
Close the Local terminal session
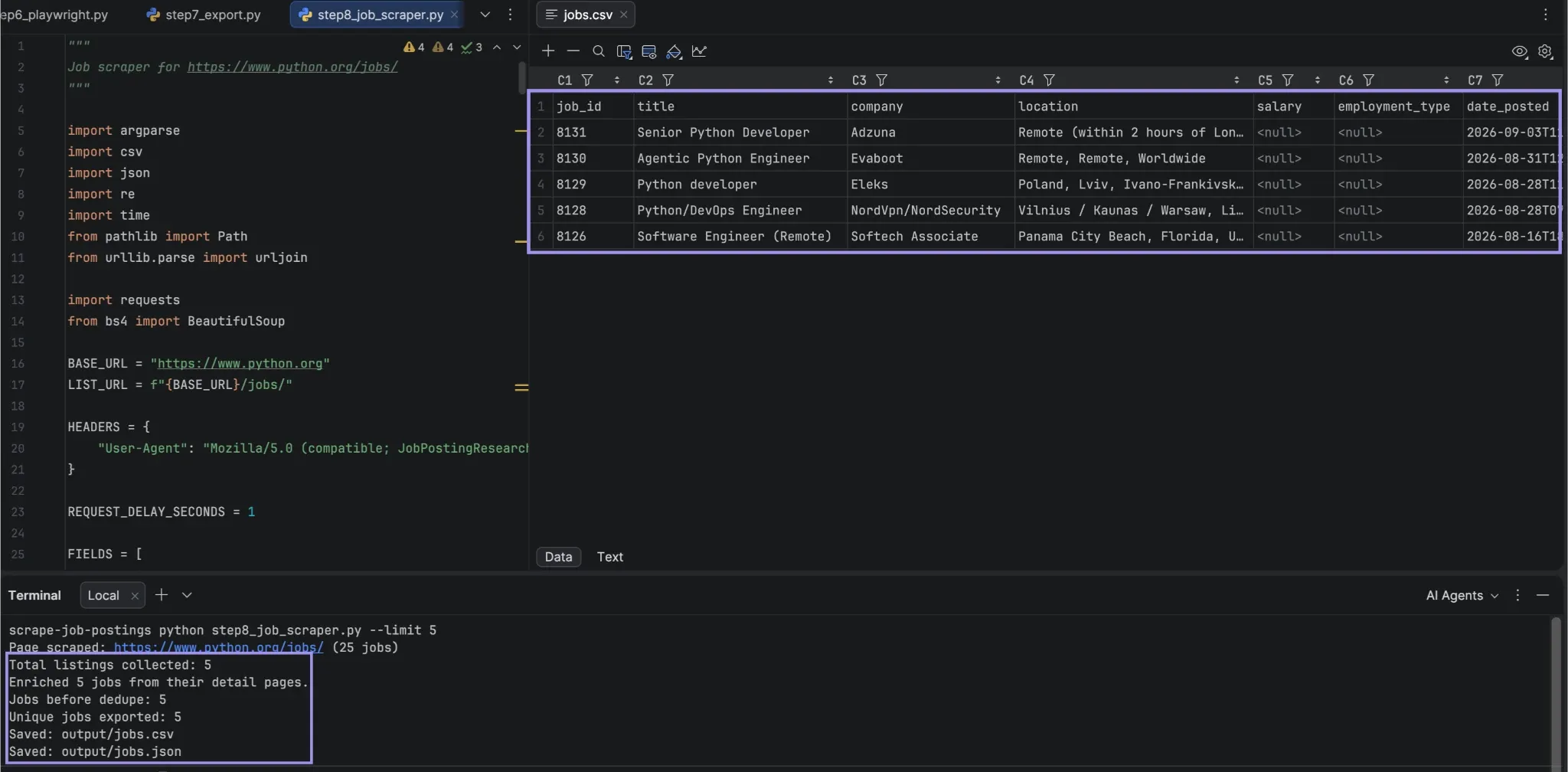(135, 596)
